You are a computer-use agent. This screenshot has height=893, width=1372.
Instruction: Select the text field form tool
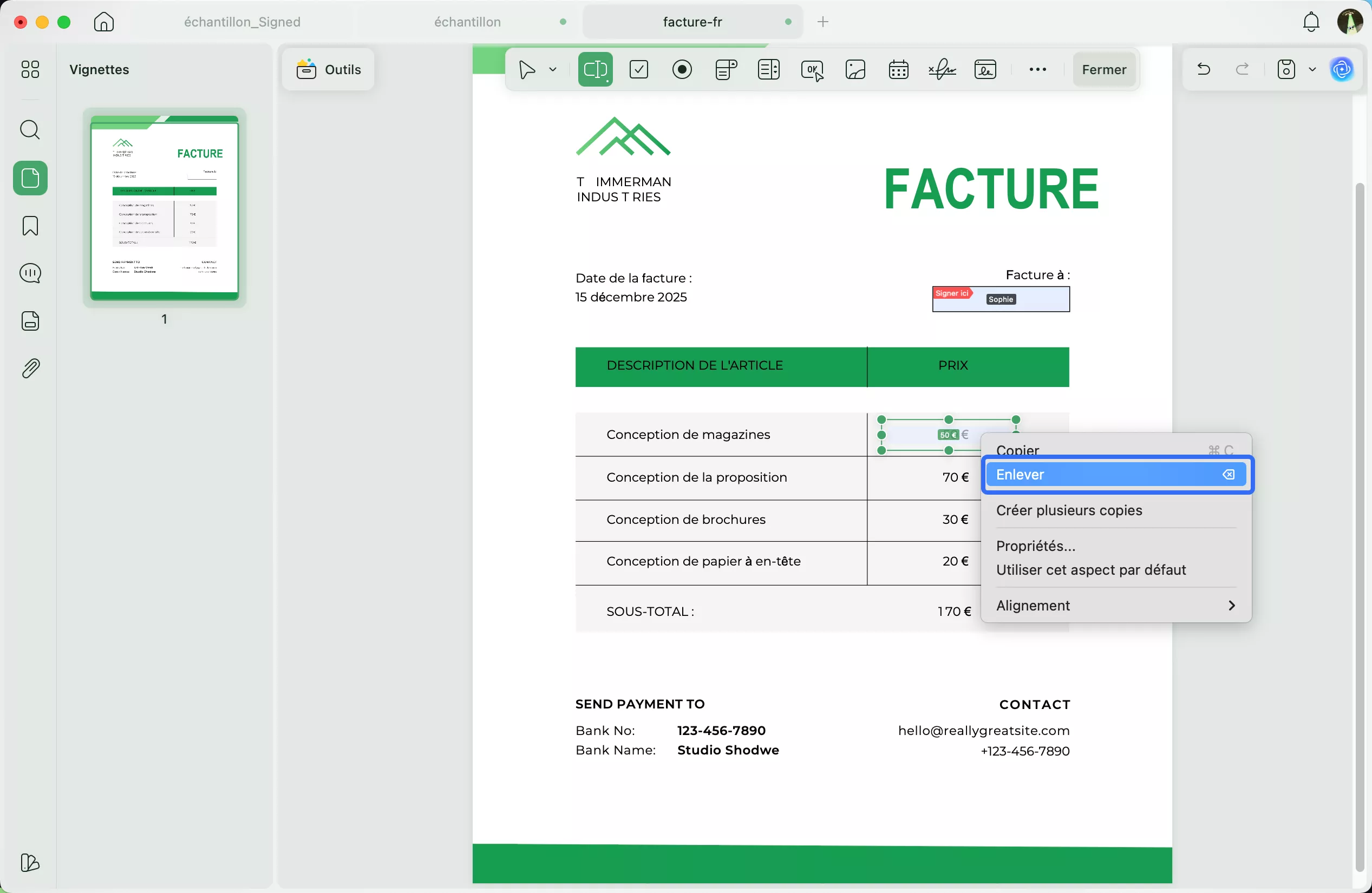[x=595, y=70]
